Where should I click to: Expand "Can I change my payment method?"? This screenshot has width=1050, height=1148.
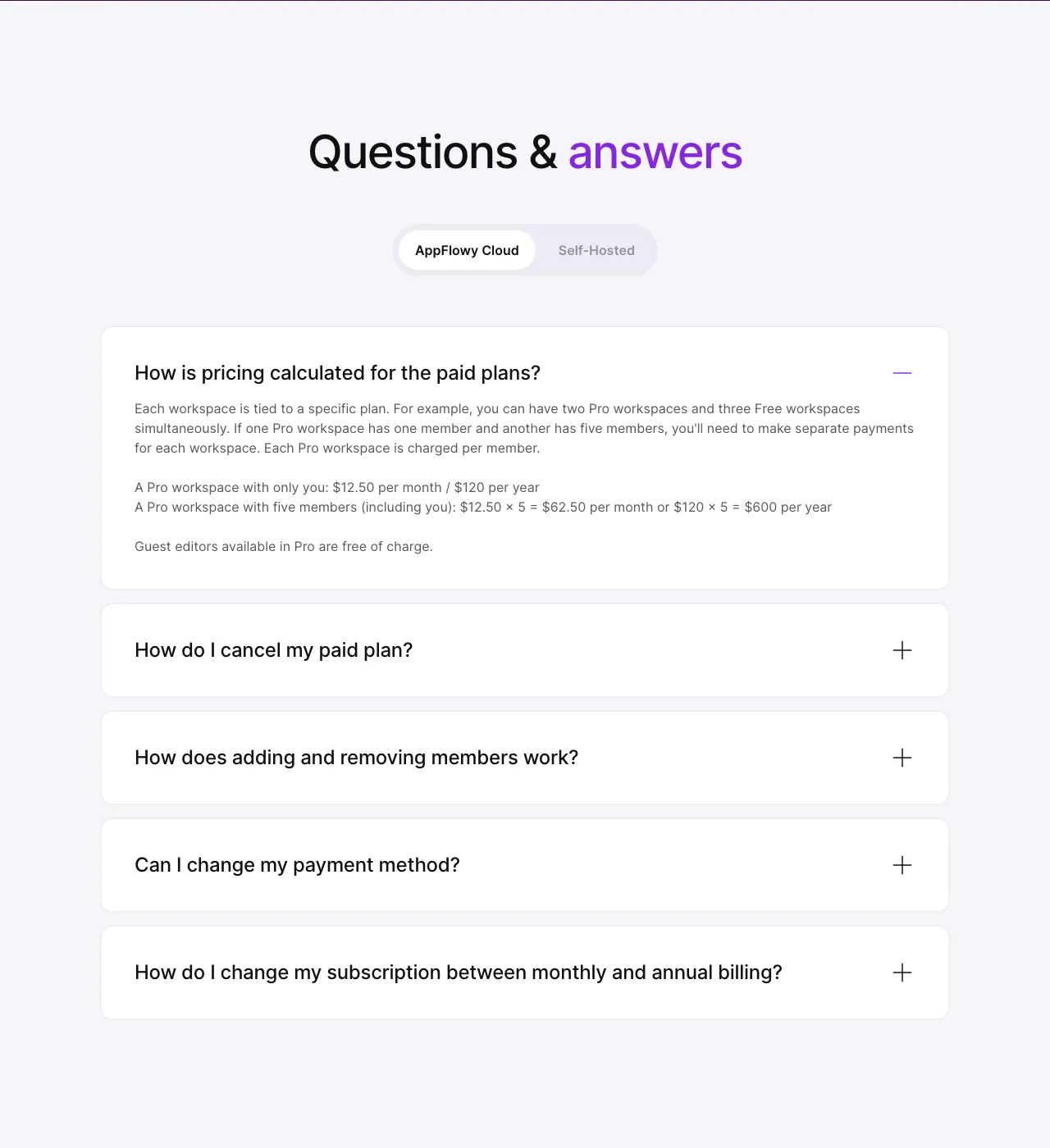coord(297,865)
